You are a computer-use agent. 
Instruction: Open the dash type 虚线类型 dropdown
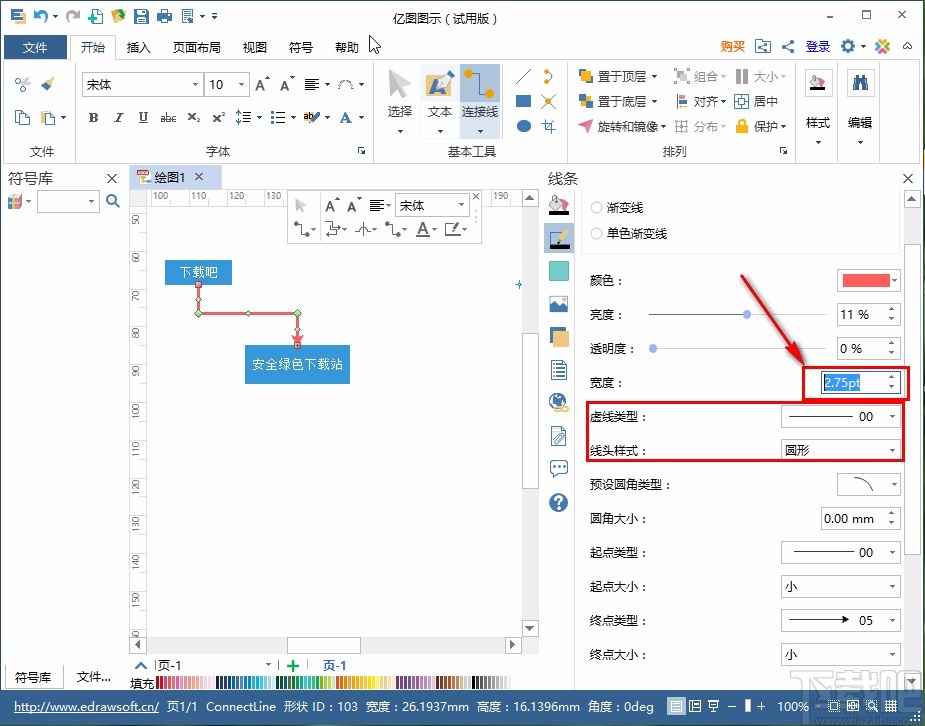click(841, 416)
